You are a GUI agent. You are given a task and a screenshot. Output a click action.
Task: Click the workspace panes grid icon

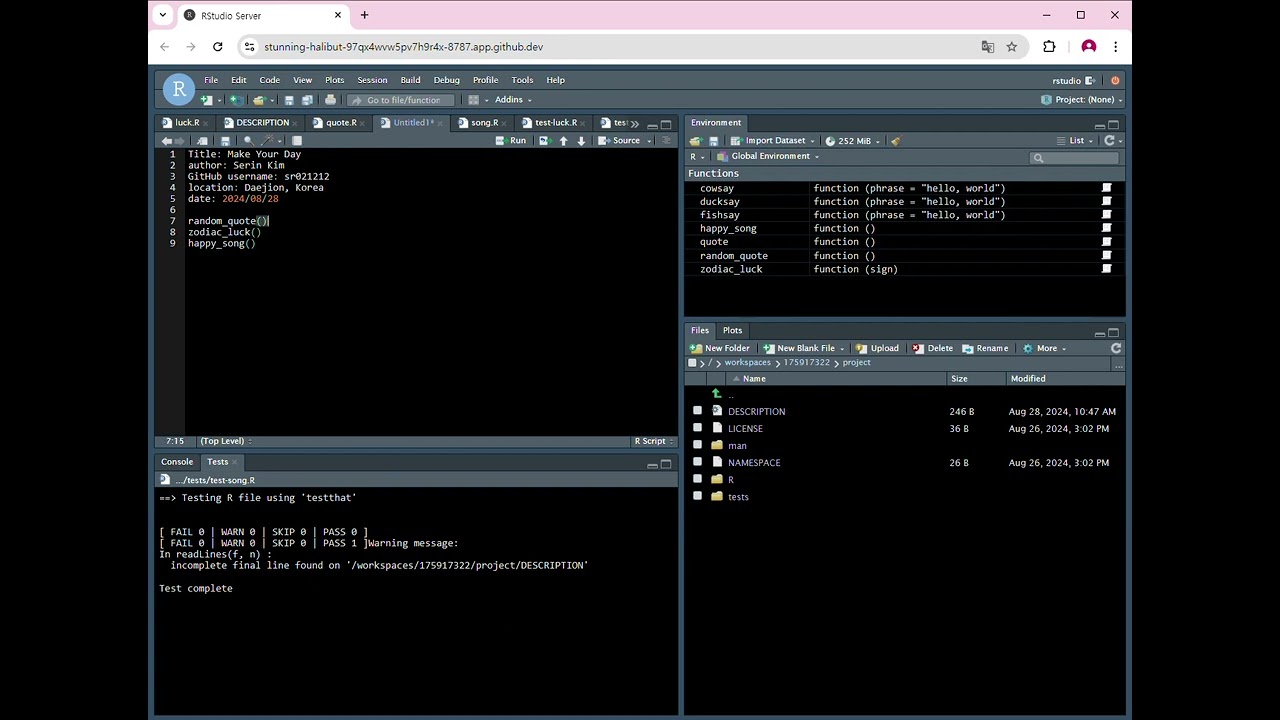tap(474, 100)
